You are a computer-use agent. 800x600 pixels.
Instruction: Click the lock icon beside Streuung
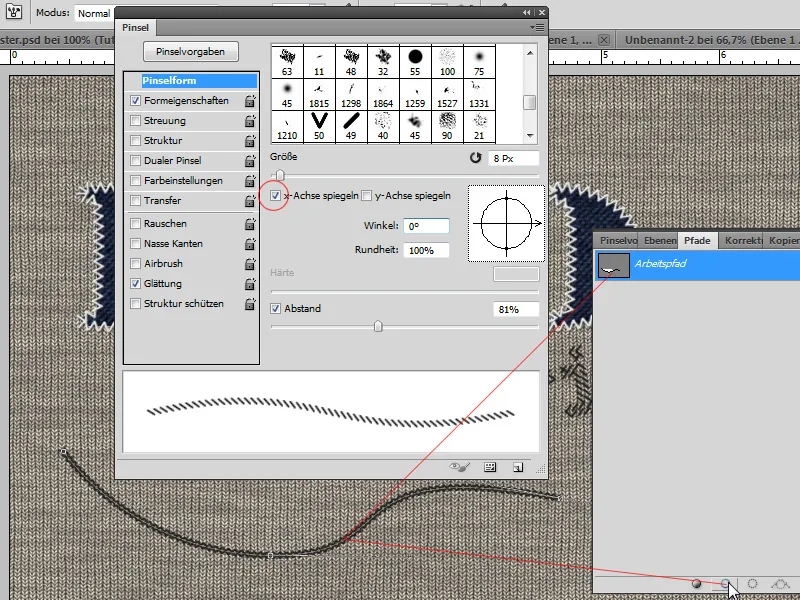click(249, 121)
